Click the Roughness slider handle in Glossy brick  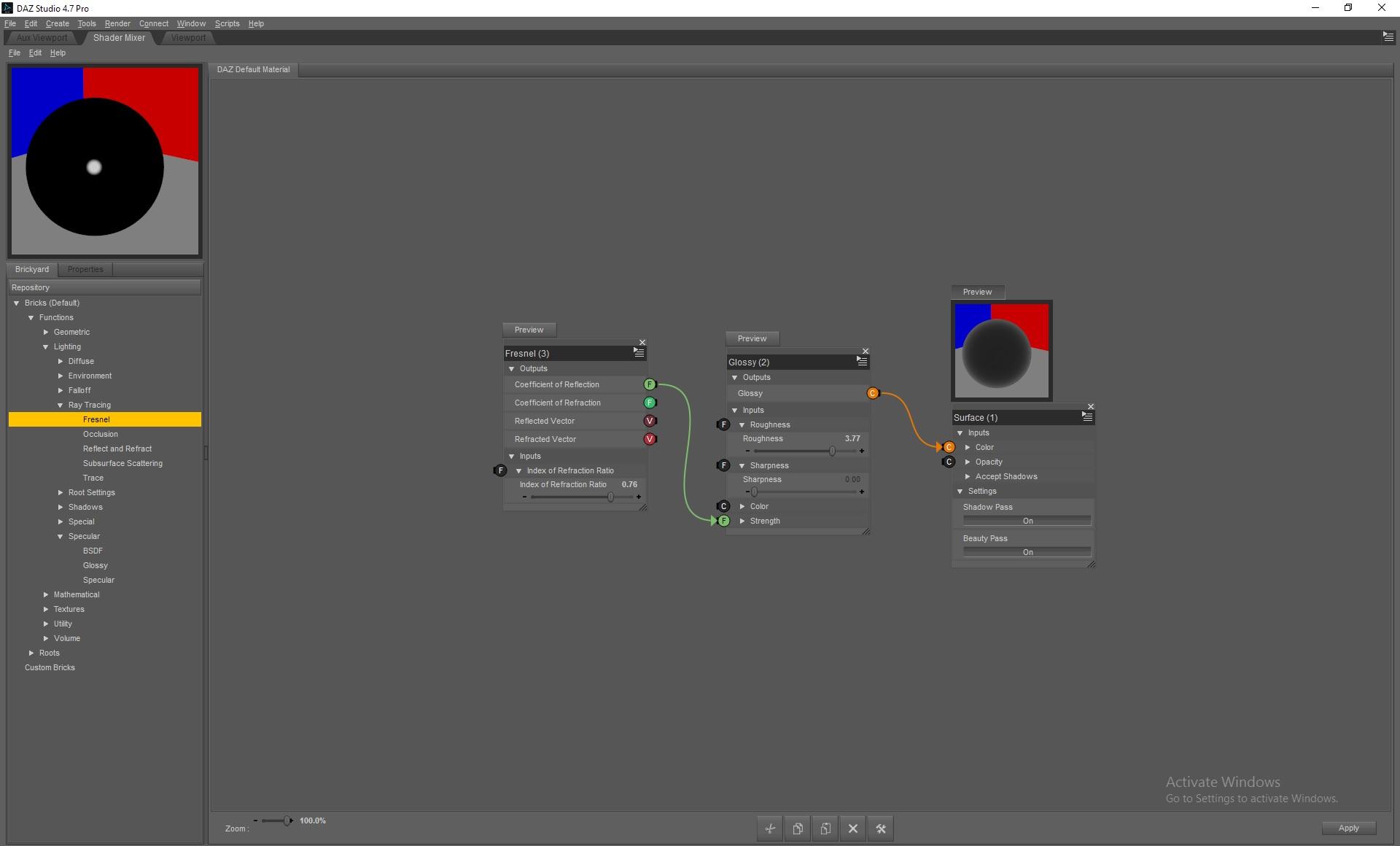(x=832, y=451)
